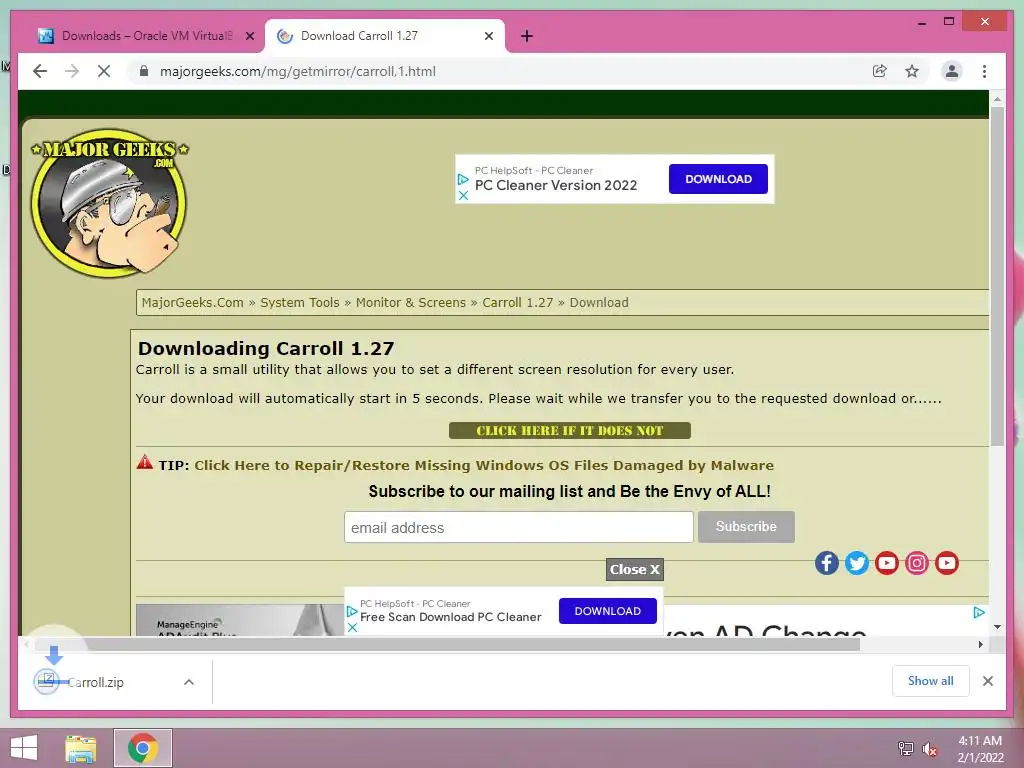Click the Chrome taskbar icon
Viewport: 1024px width, 768px height.
(x=143, y=748)
